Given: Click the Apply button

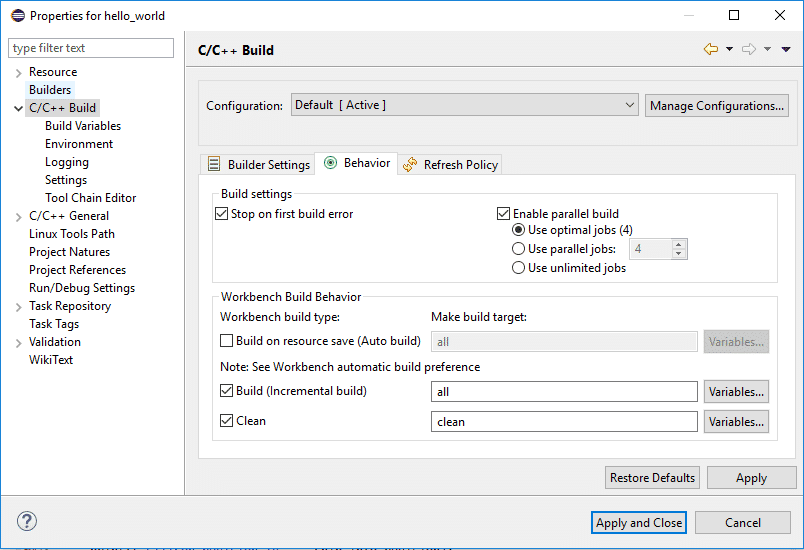Looking at the screenshot, I should click(x=751, y=478).
